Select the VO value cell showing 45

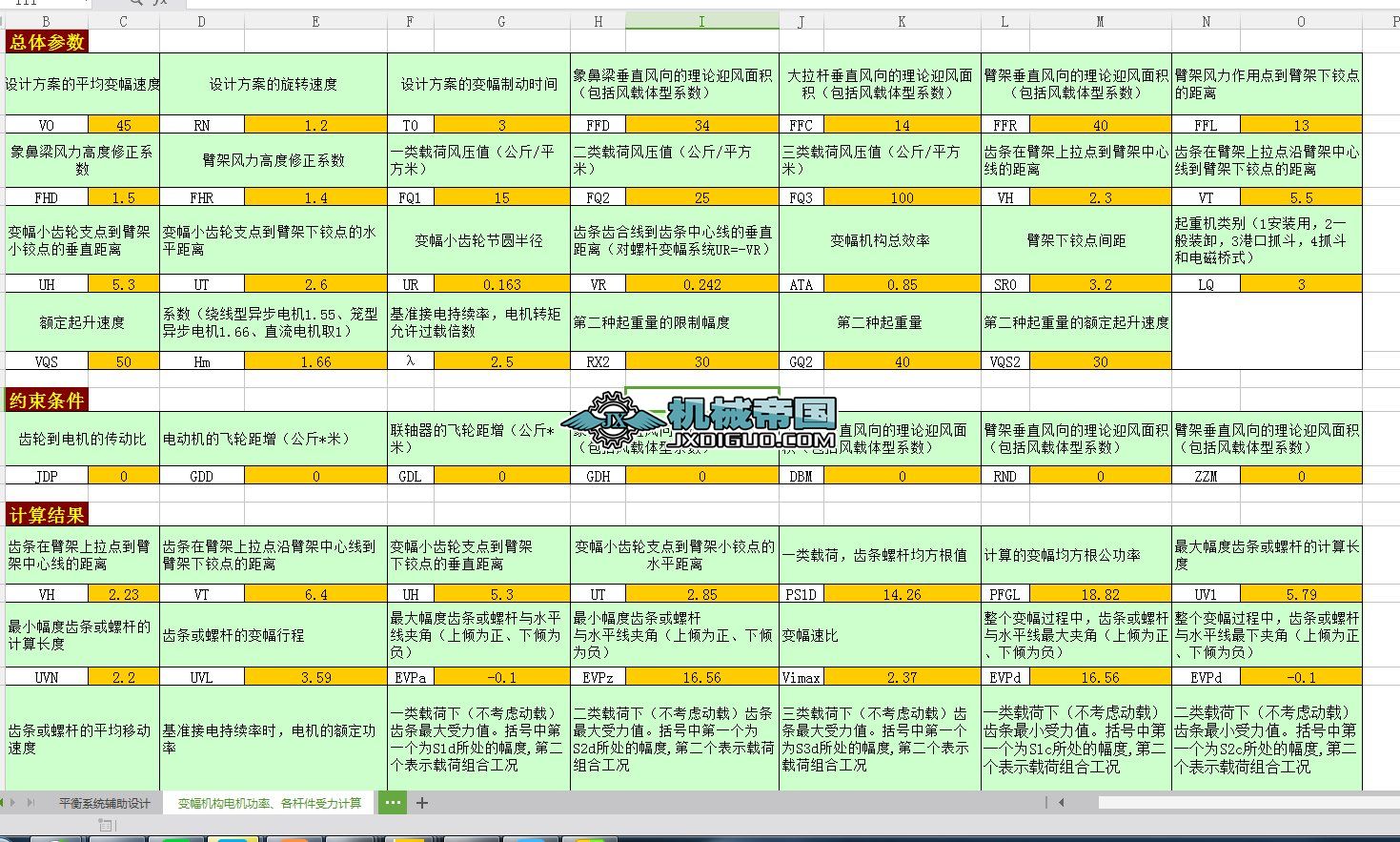[124, 125]
